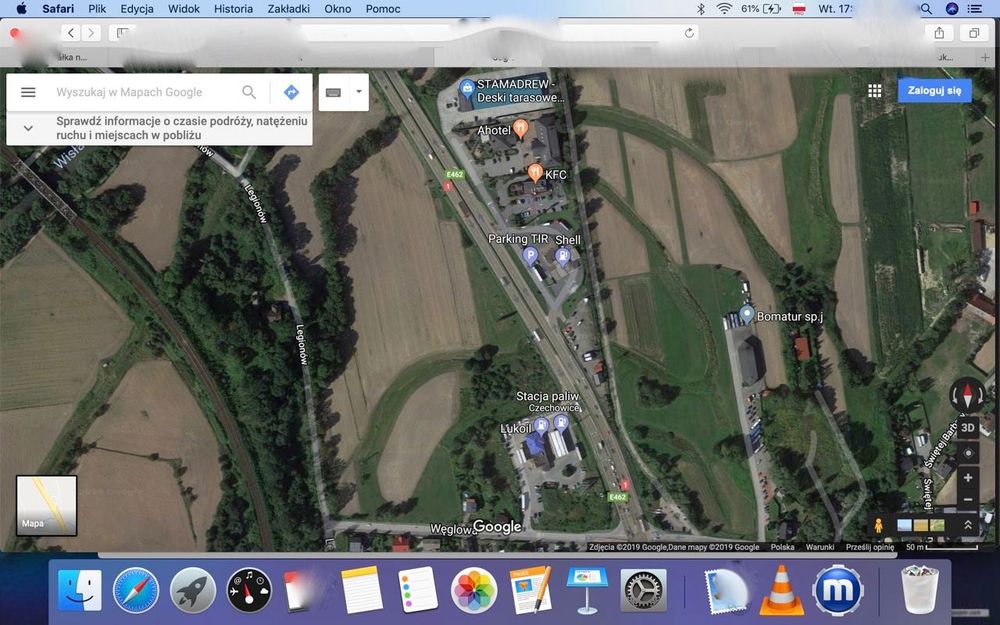Open the first photo thumbnail in imagery strip
The image size is (1000, 625).
point(904,526)
